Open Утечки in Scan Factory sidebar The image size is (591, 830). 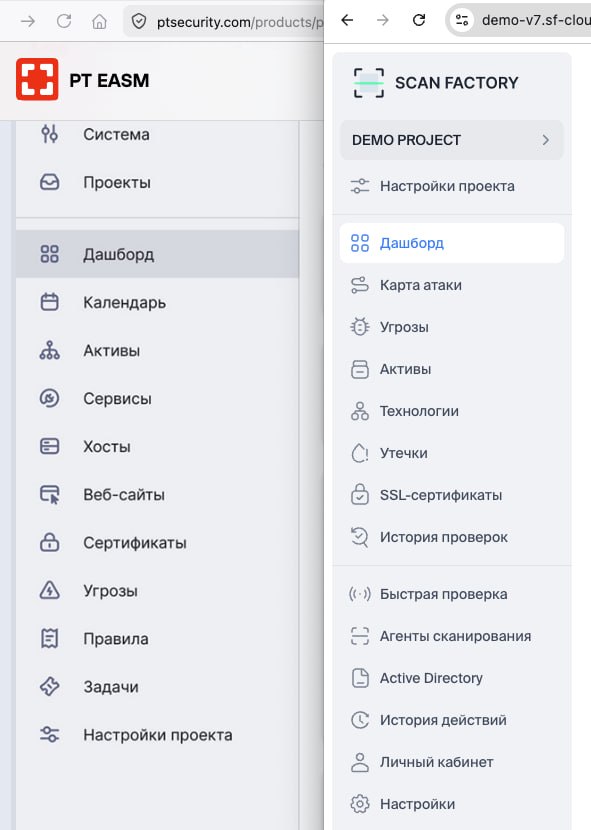[452, 453]
